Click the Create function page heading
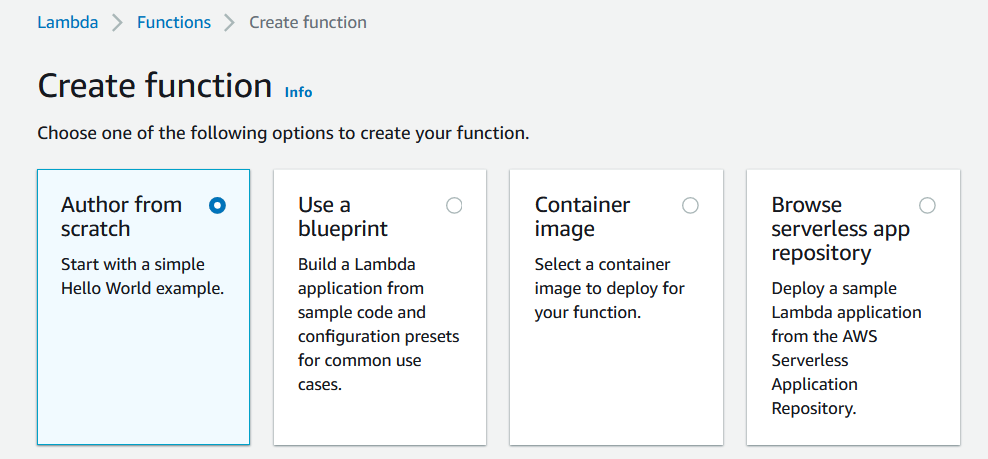 [154, 86]
